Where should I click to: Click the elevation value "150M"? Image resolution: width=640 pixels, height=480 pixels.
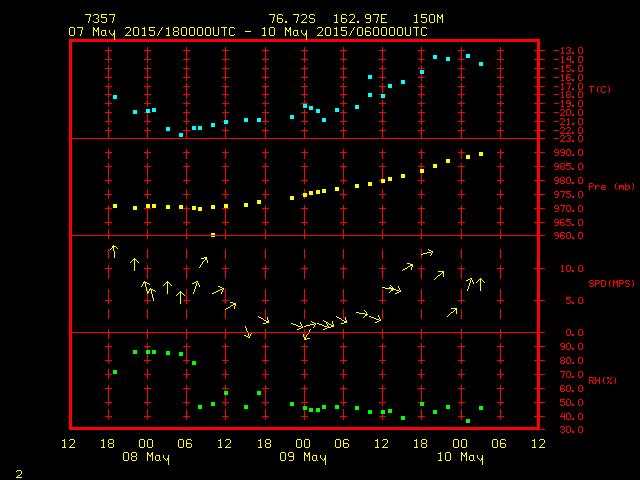[x=428, y=19]
